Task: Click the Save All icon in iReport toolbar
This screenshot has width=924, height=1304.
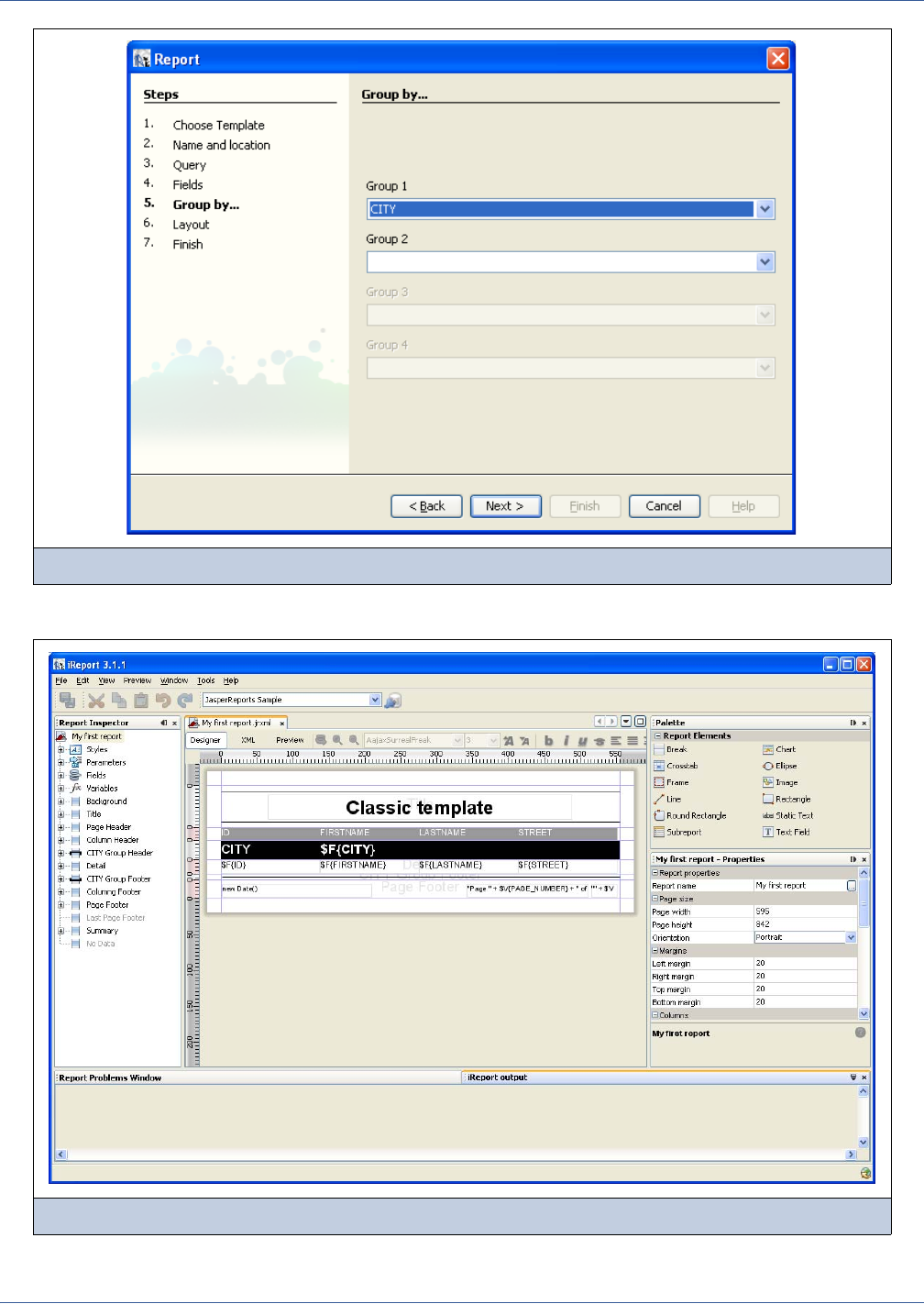Action: tap(67, 700)
